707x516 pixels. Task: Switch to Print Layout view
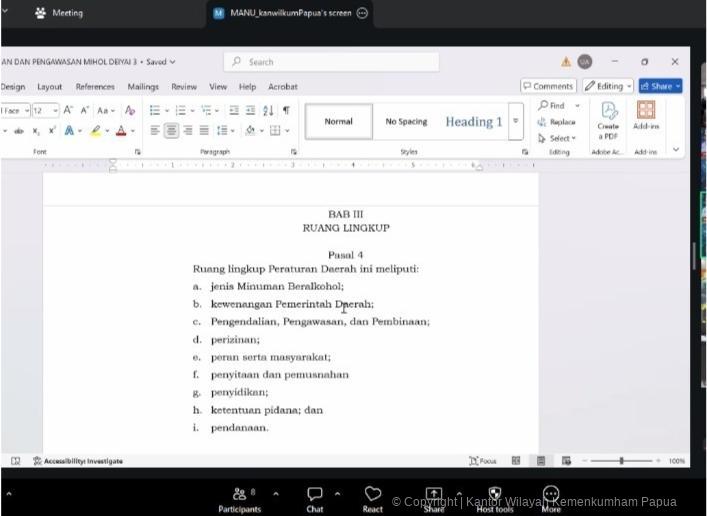[x=541, y=461]
